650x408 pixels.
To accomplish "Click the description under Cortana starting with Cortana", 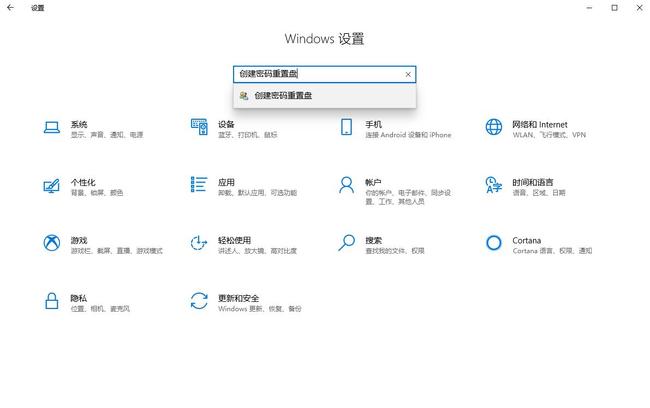I will pyautogui.click(x=552, y=251).
